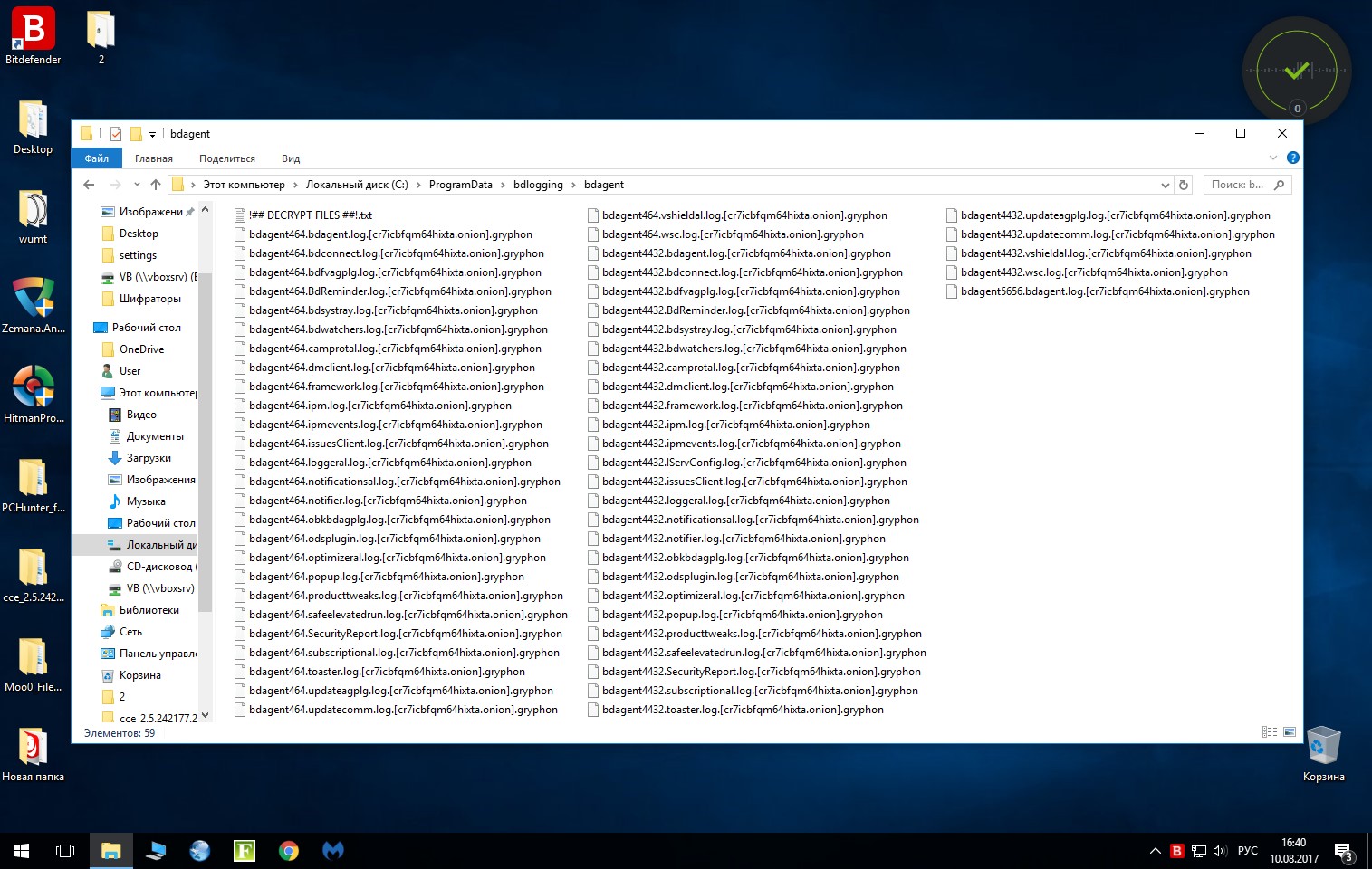
Task: Select the Новая папка desktop folder
Action: point(33,754)
